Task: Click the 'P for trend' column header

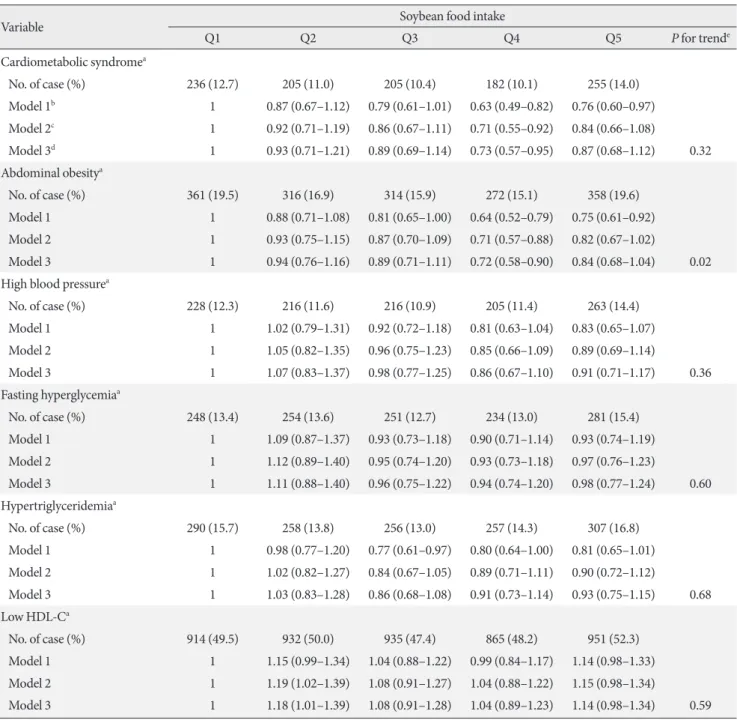Action: pyautogui.click(x=700, y=38)
